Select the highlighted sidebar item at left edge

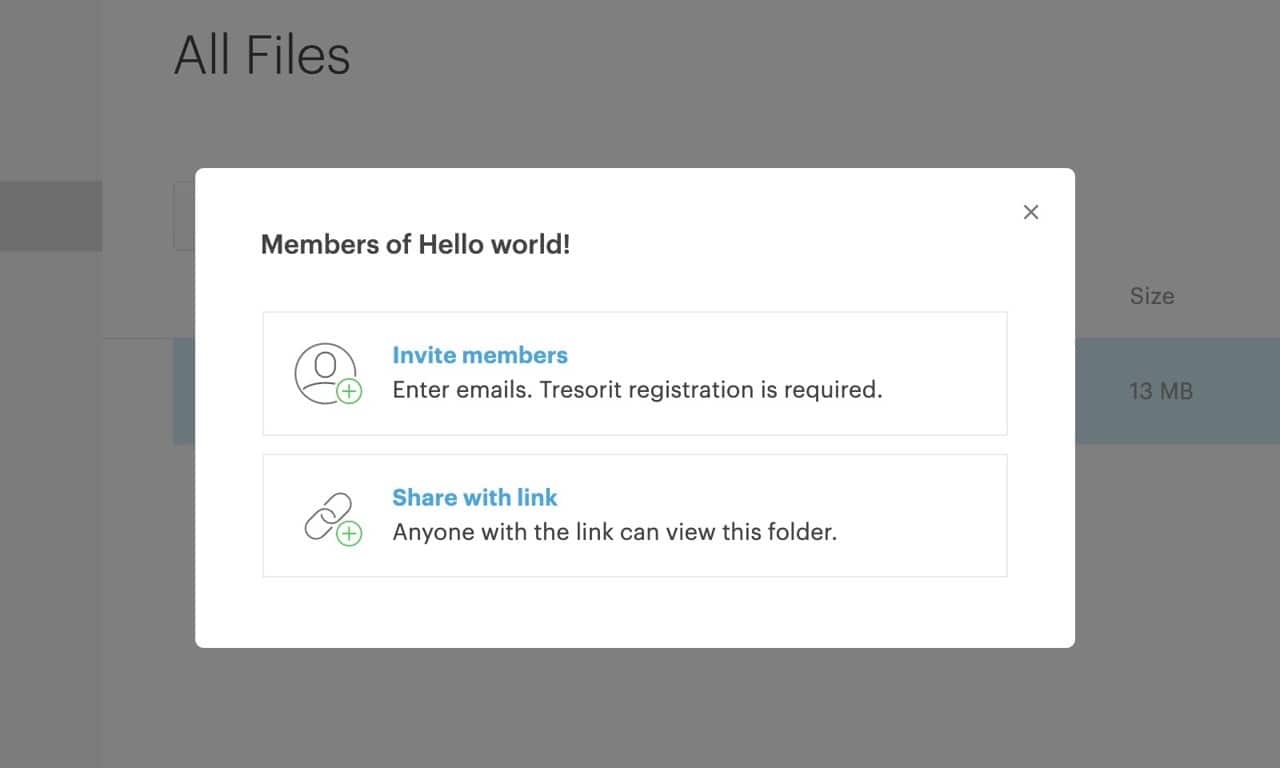[51, 216]
